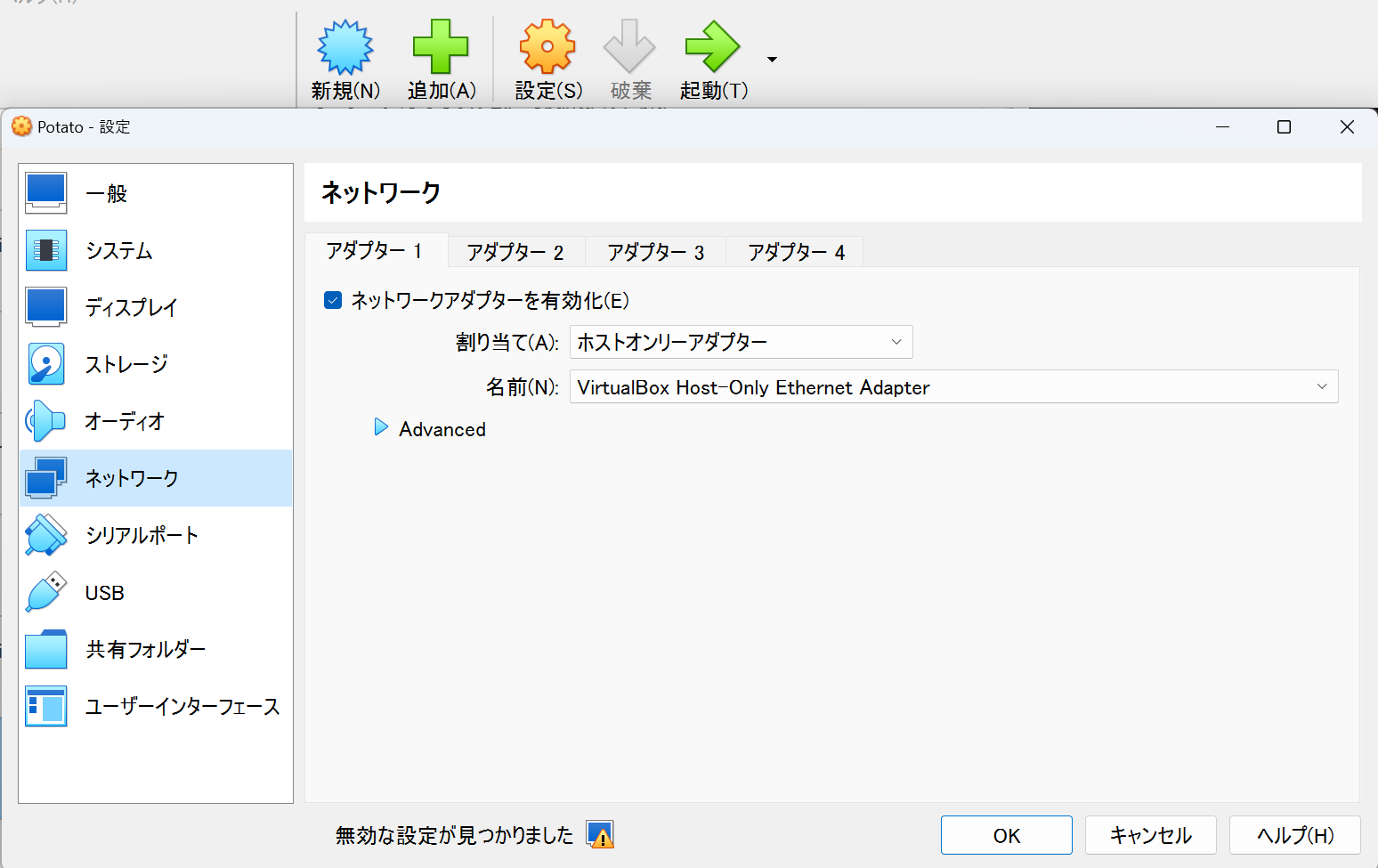Open the ディスプレイ settings category

point(156,307)
